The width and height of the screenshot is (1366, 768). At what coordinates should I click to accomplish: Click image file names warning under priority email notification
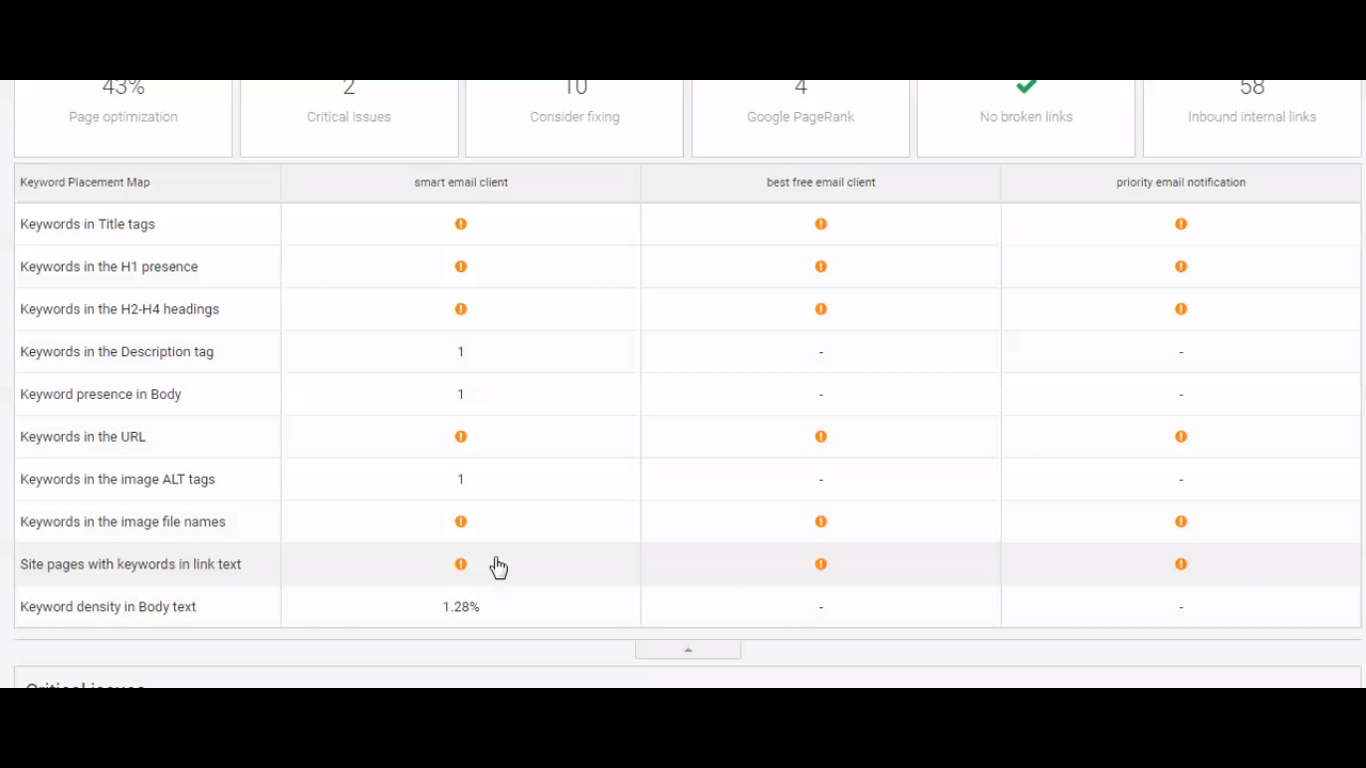coord(1181,522)
